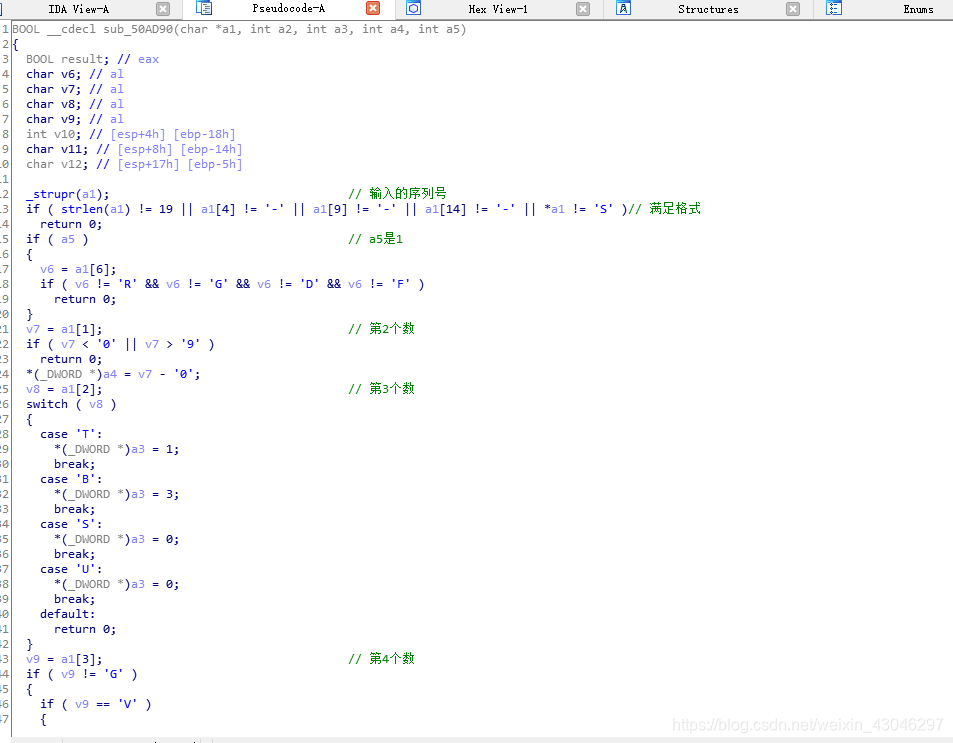Click the 'v6 = a1[6];' assignment
The image size is (953, 743).
pos(78,269)
